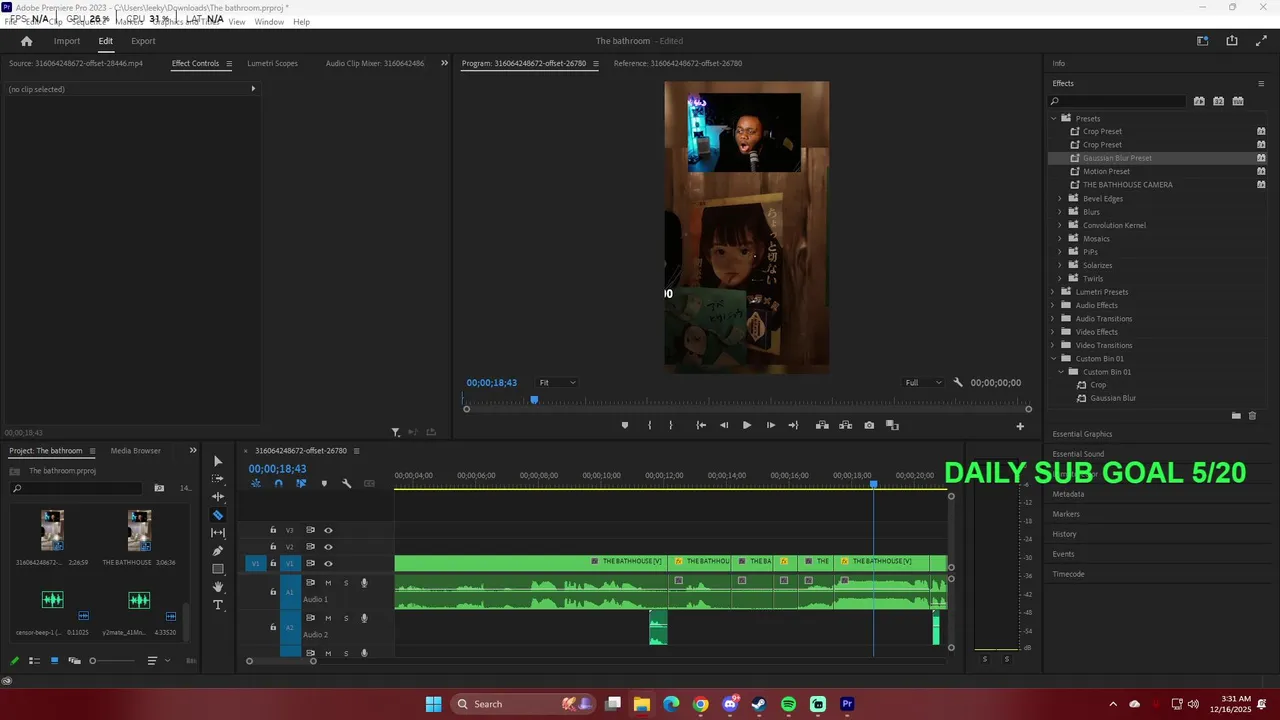Image resolution: width=1280 pixels, height=720 pixels.
Task: Select the Rectangle tool
Action: pos(218,569)
